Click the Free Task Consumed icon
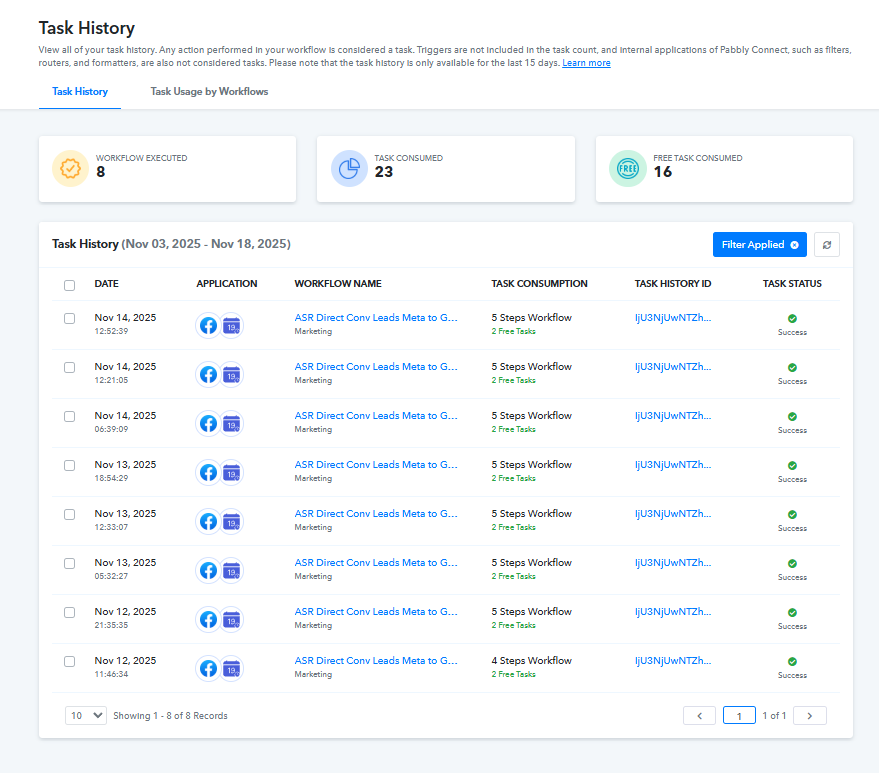The image size is (879, 773). 627,169
